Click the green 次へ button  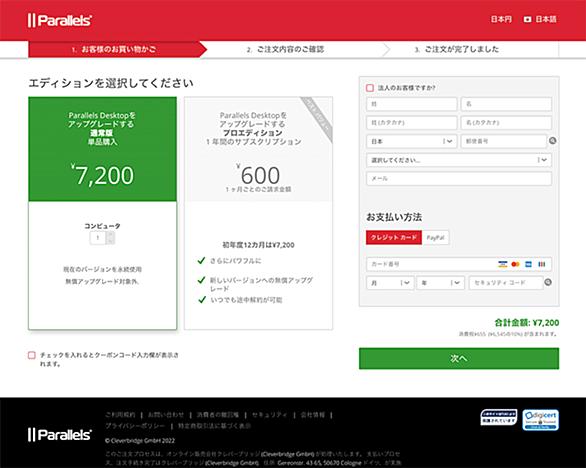pyautogui.click(x=459, y=358)
